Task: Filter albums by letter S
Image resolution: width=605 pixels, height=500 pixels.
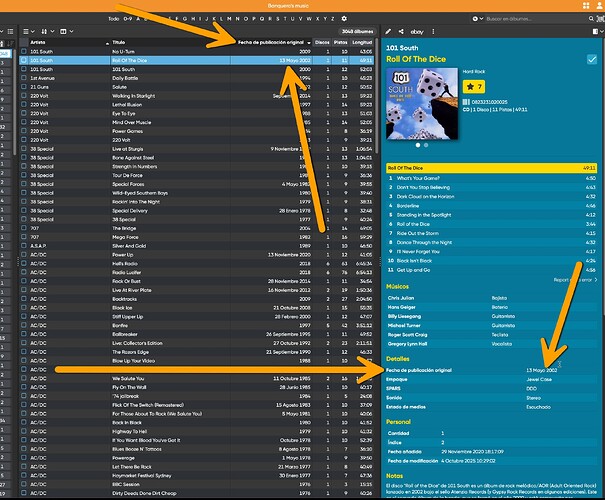Action: click(x=277, y=19)
